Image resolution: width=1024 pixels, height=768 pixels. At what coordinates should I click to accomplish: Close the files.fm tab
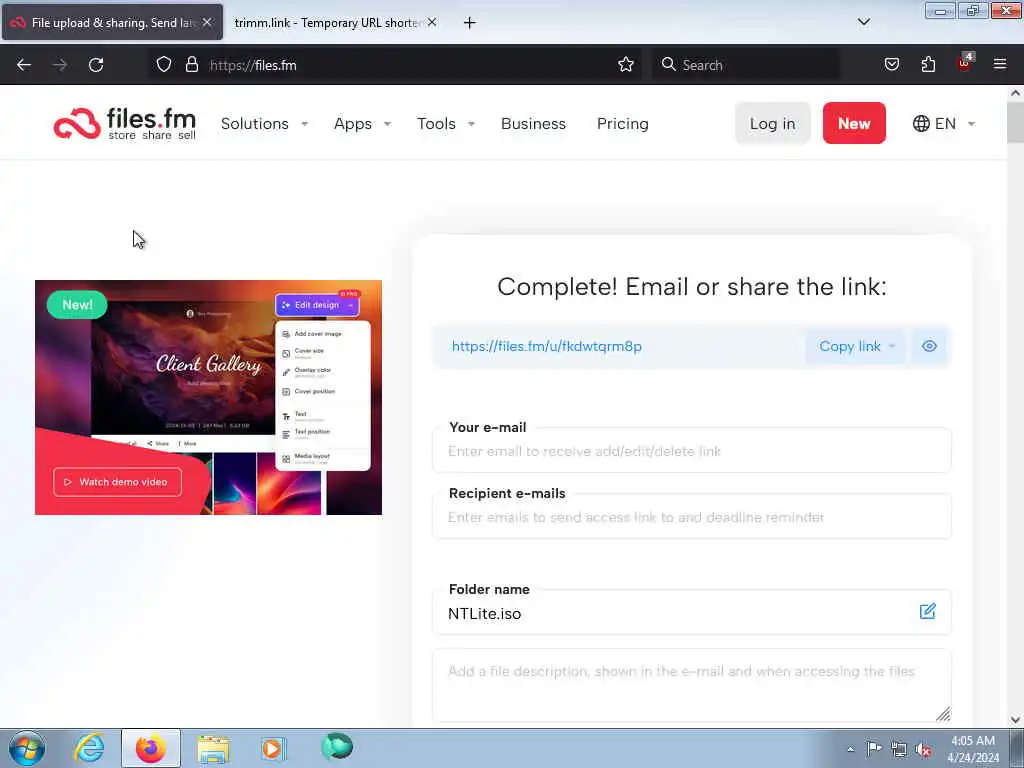pyautogui.click(x=207, y=22)
